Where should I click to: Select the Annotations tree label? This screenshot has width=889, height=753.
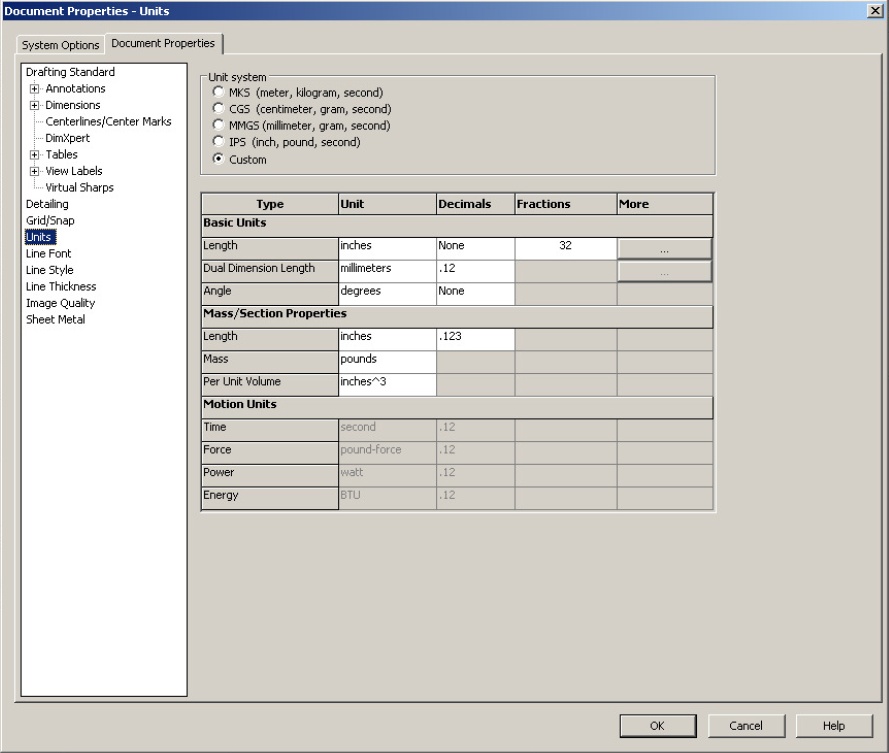coord(75,88)
